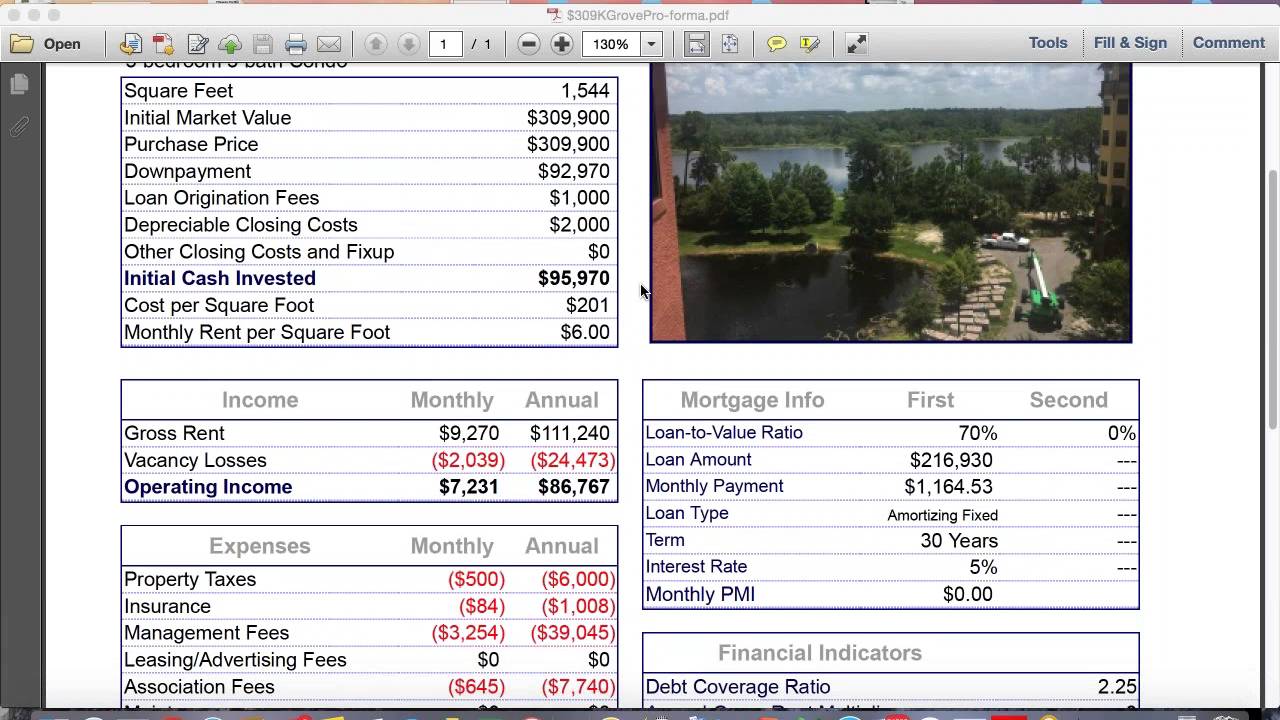Select the highlight text tool icon

click(810, 44)
